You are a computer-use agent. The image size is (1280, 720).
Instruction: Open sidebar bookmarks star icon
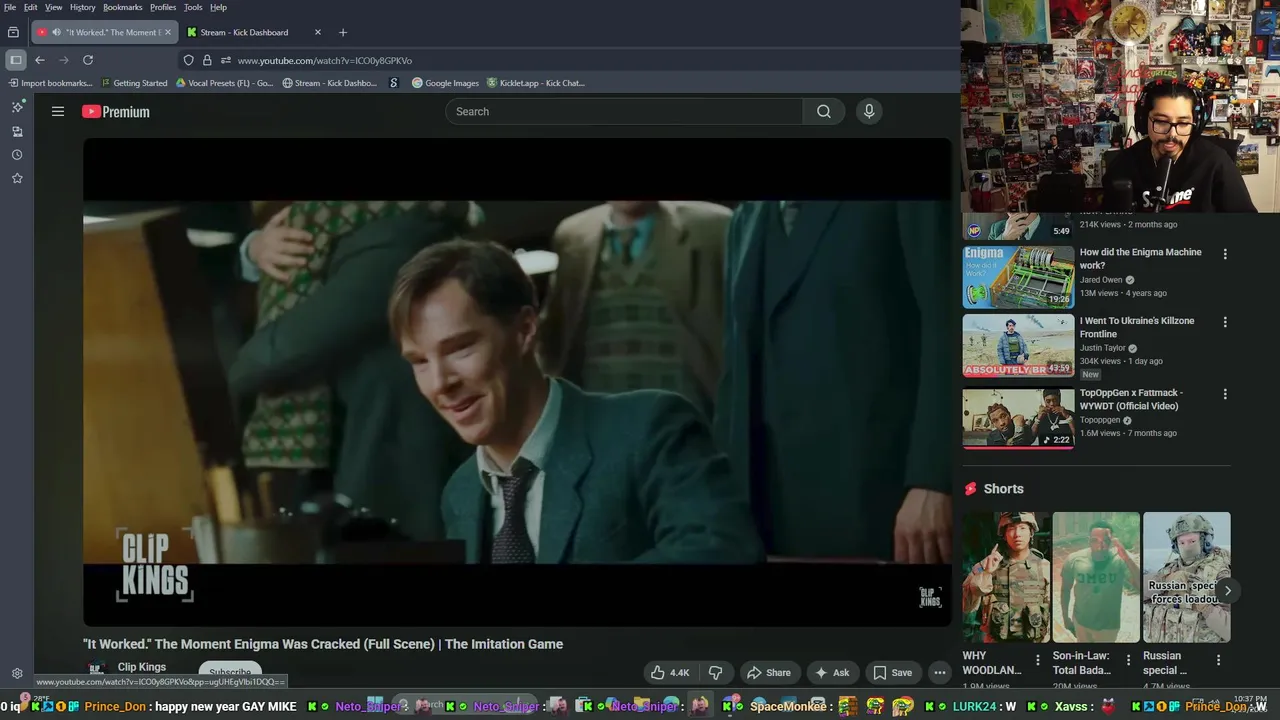tap(17, 178)
